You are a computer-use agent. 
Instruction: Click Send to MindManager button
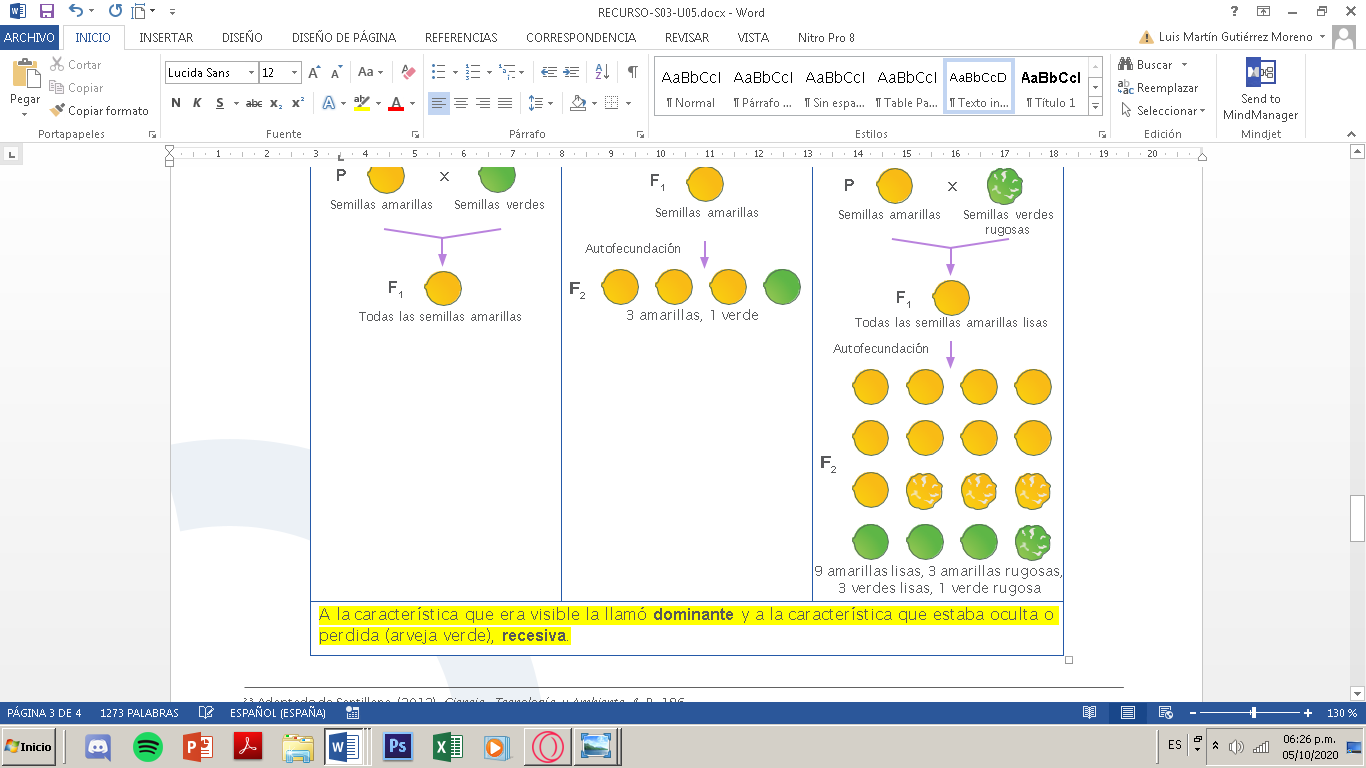tap(1260, 89)
